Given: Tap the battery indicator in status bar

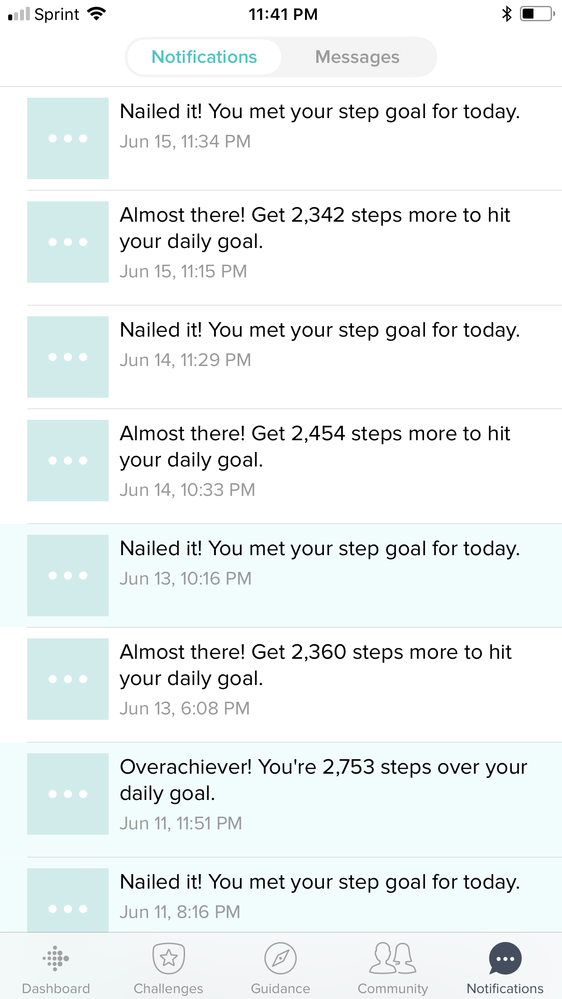Looking at the screenshot, I should [537, 13].
